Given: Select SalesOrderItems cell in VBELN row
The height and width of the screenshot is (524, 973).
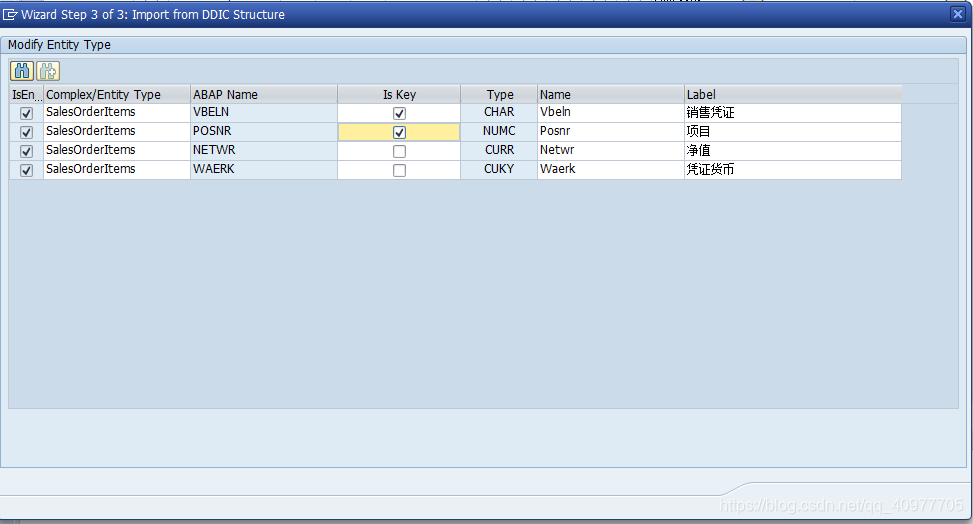Looking at the screenshot, I should [x=117, y=112].
